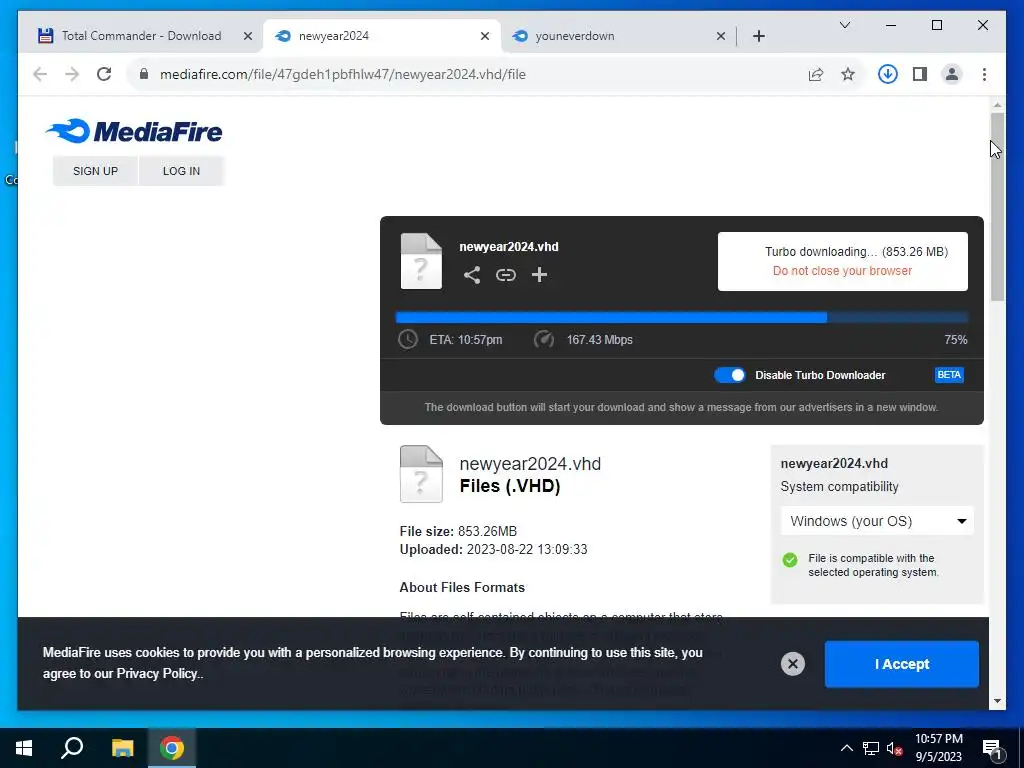Click the speedometer icon beside 167.43 Mbps
This screenshot has height=768, width=1024.
(544, 340)
